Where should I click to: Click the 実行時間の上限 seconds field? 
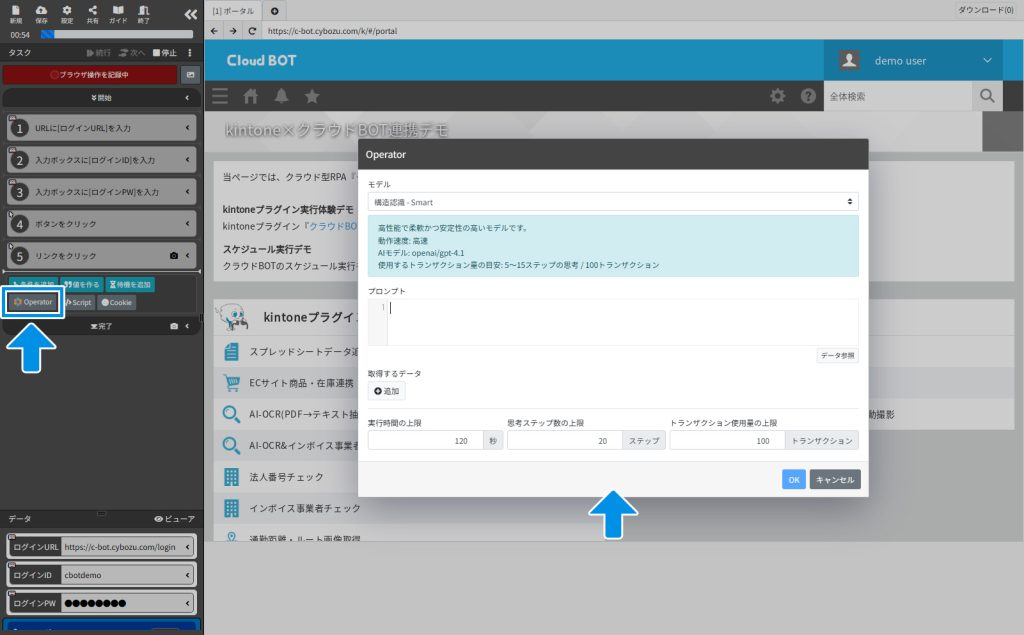coord(425,441)
